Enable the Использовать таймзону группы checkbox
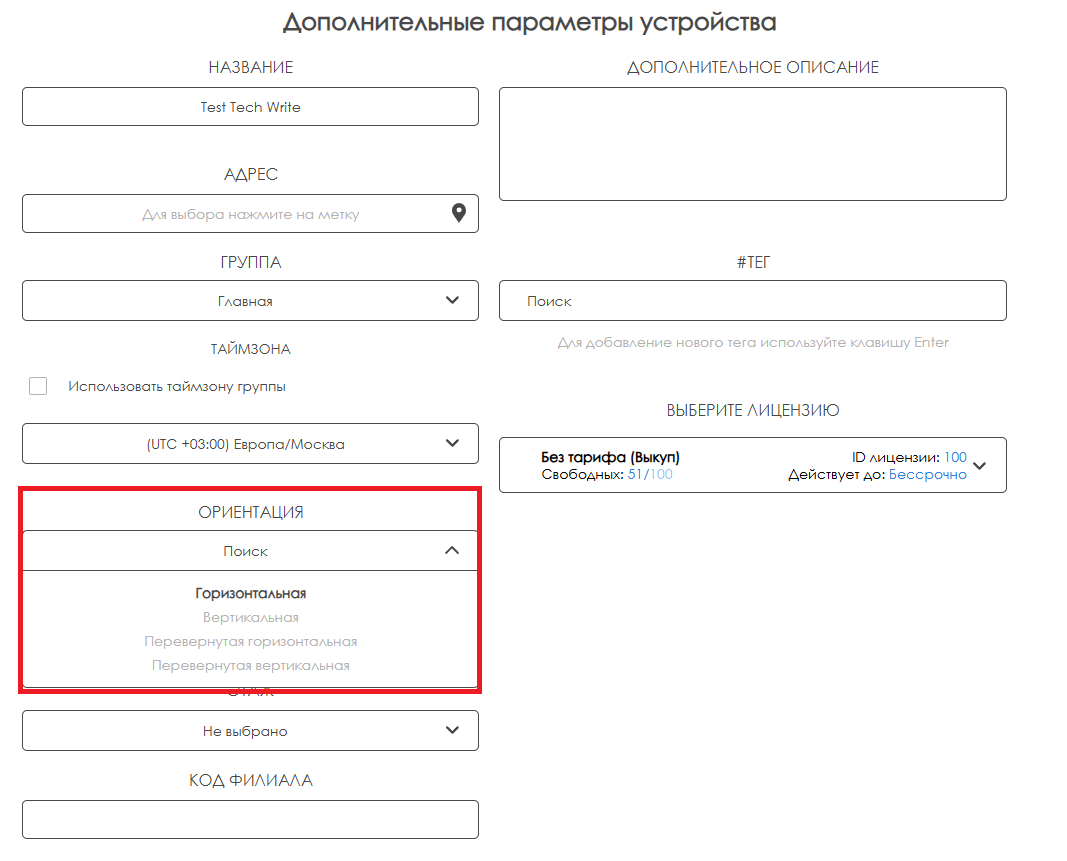 (x=38, y=386)
